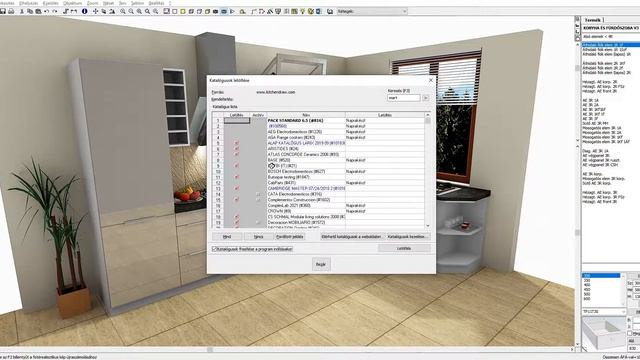Click the yellow square view icon

(183, 11)
